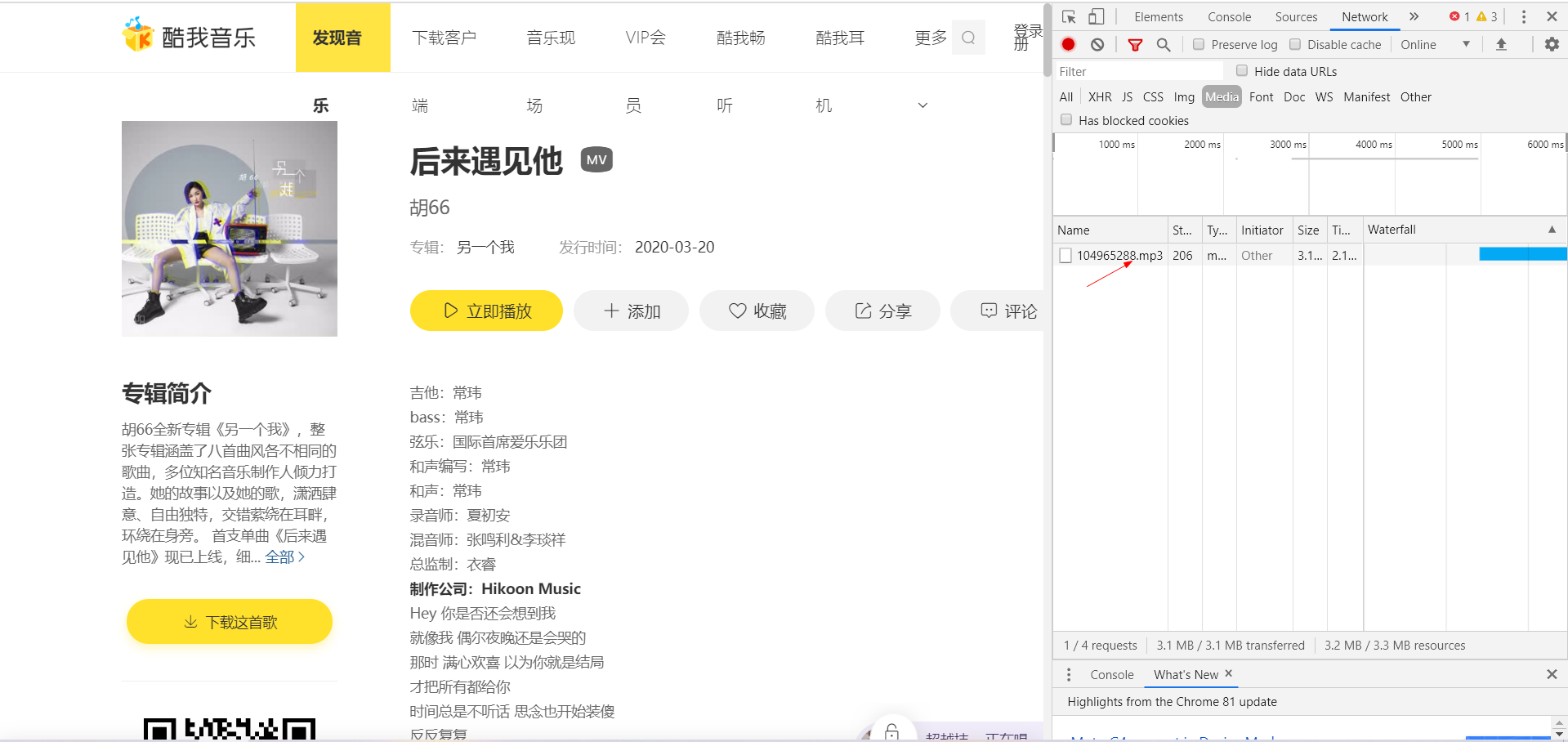Expand the 更多 navigation dropdown chevron

pyautogui.click(x=922, y=105)
